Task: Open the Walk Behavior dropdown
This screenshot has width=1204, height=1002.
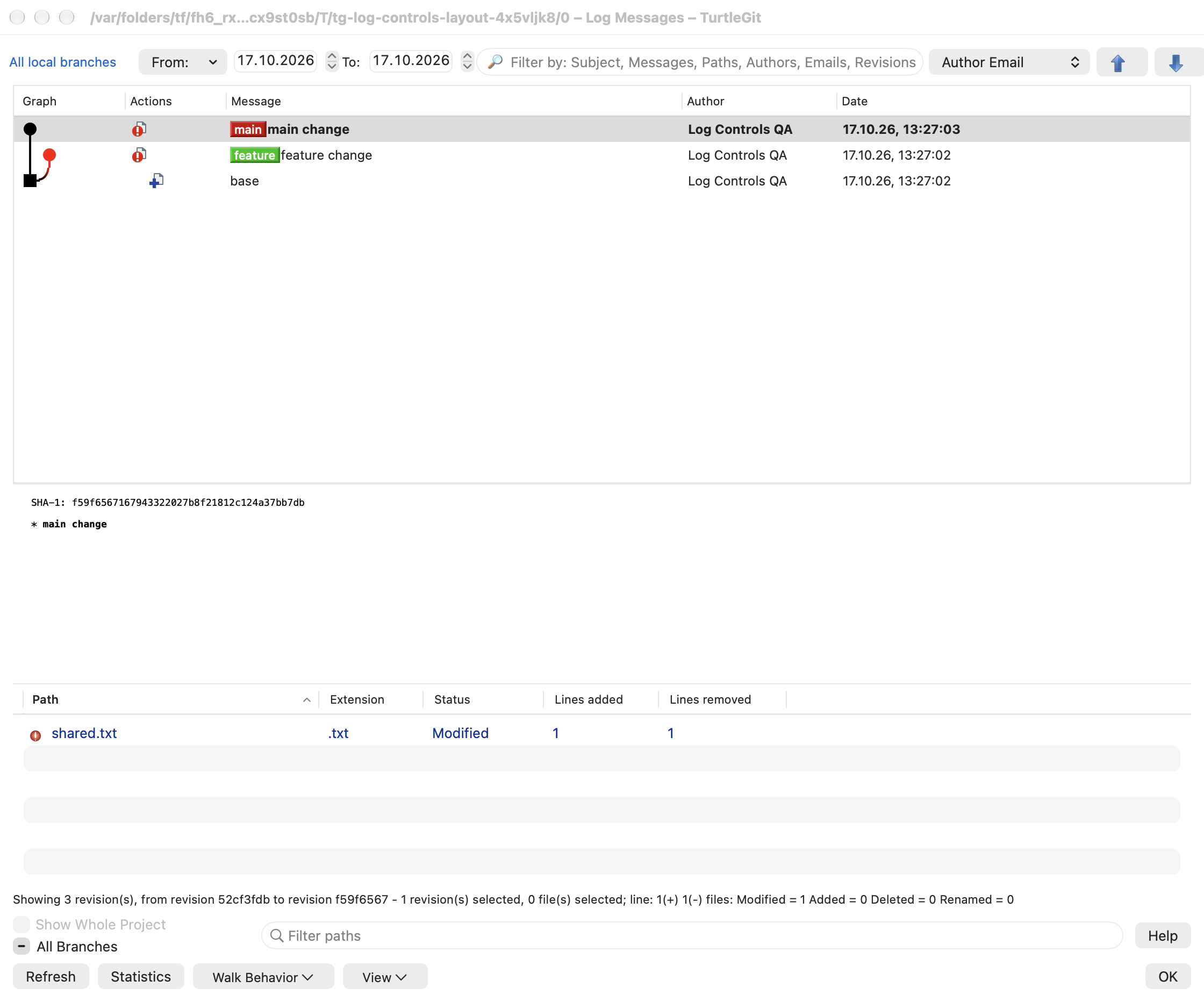Action: pos(263,977)
